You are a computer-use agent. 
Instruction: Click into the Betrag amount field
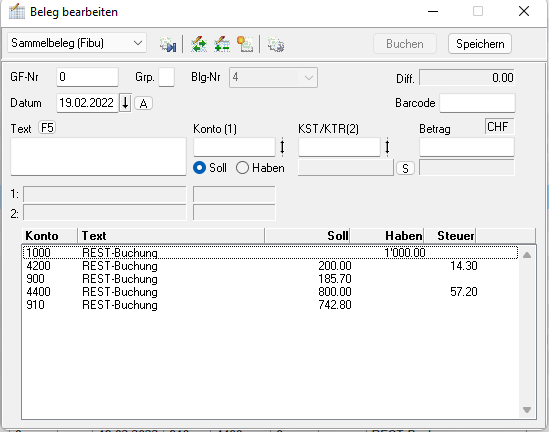467,147
